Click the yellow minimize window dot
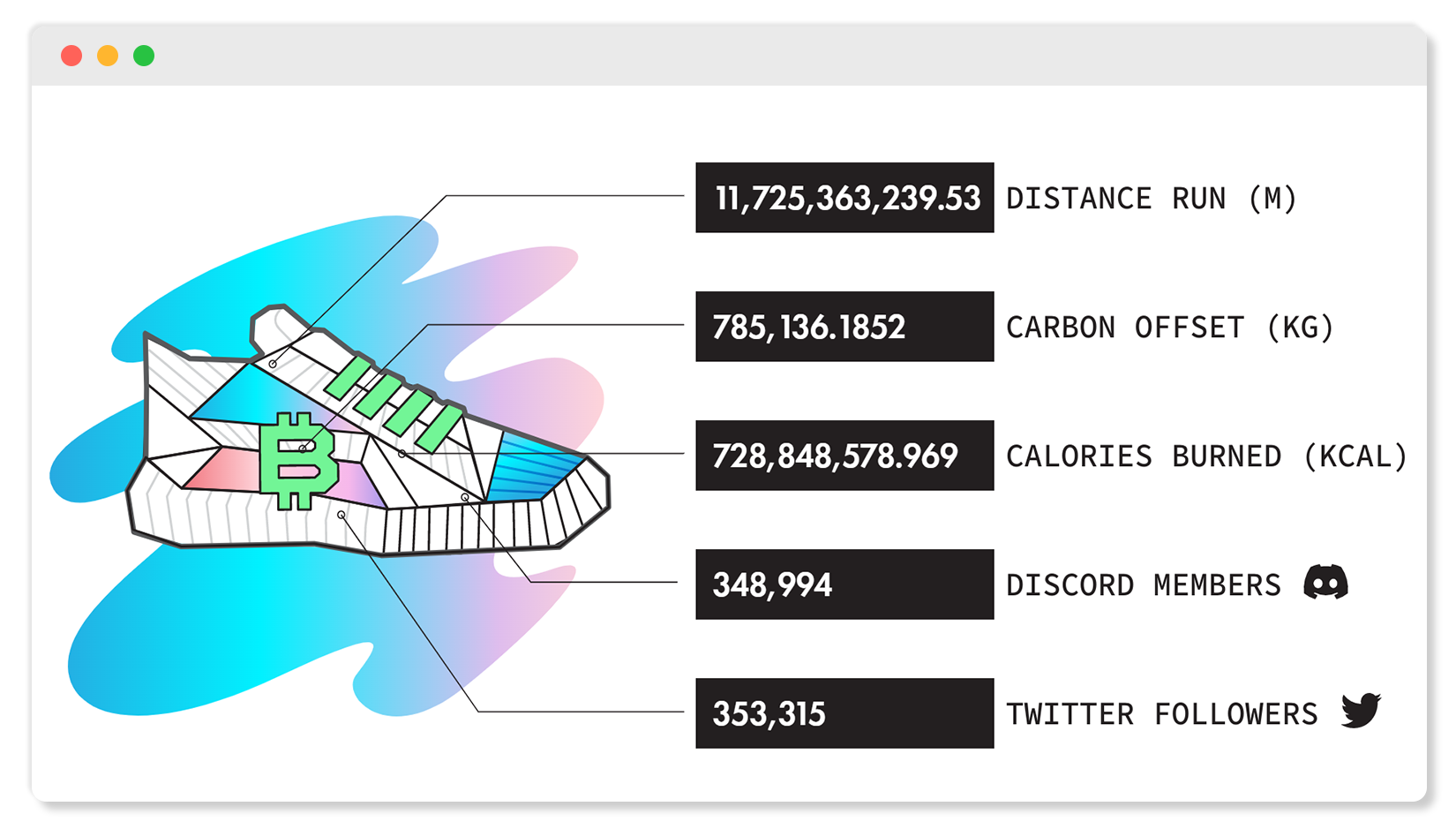1456x829 pixels. (108, 57)
